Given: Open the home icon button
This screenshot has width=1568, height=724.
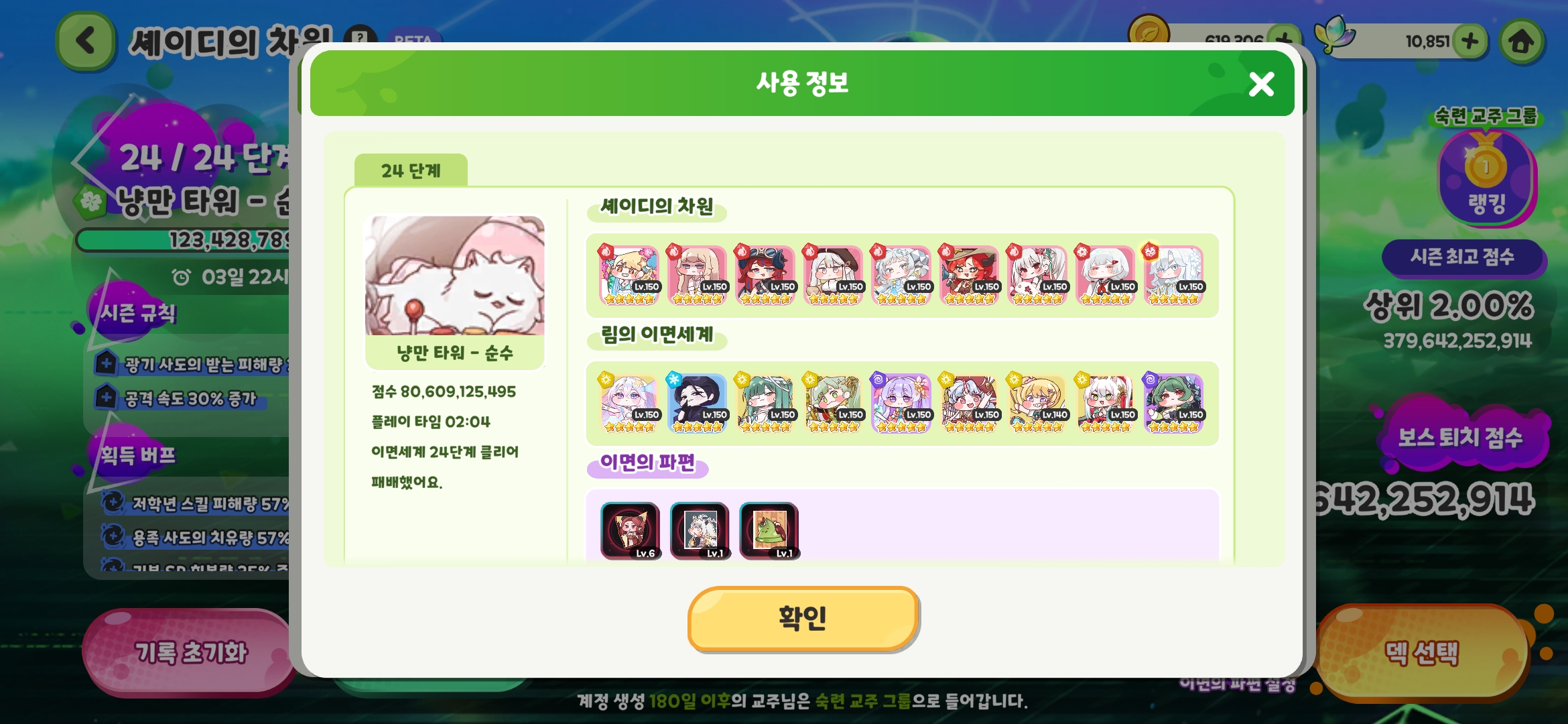Looking at the screenshot, I should coord(1521,42).
